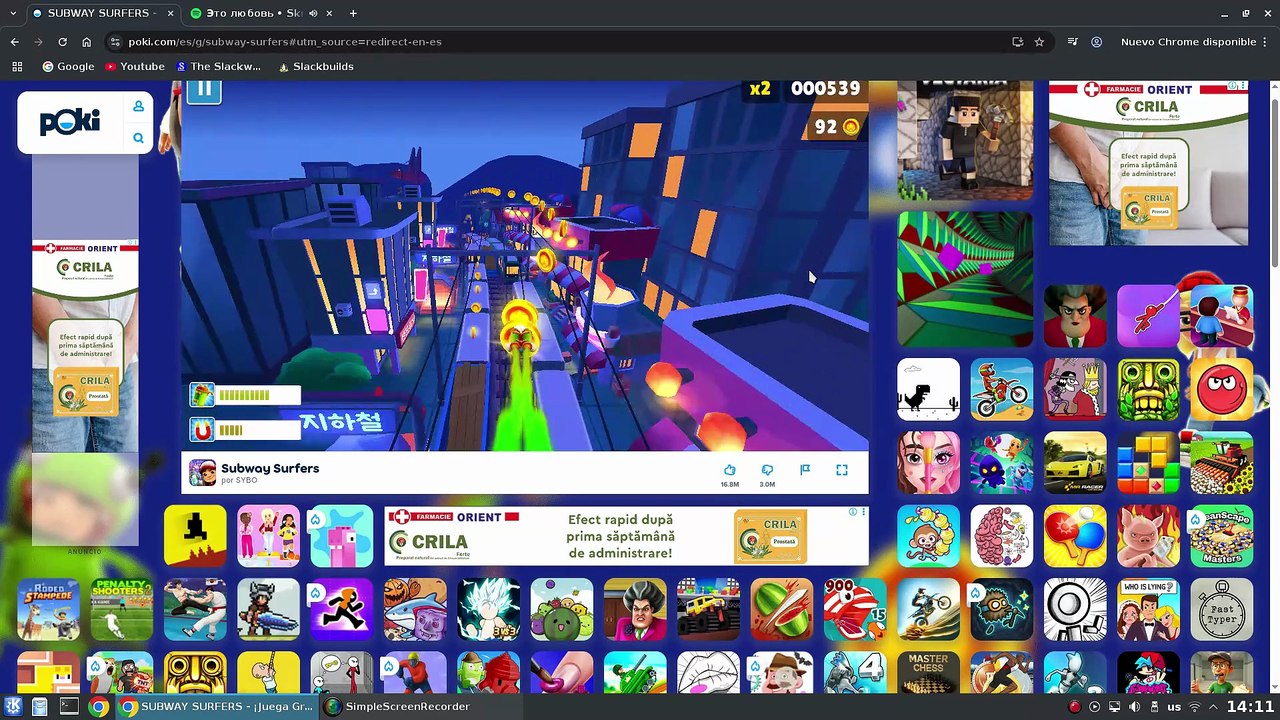This screenshot has height=720, width=1280.
Task: Open the Who Is Lying game thumbnail
Action: [1148, 609]
